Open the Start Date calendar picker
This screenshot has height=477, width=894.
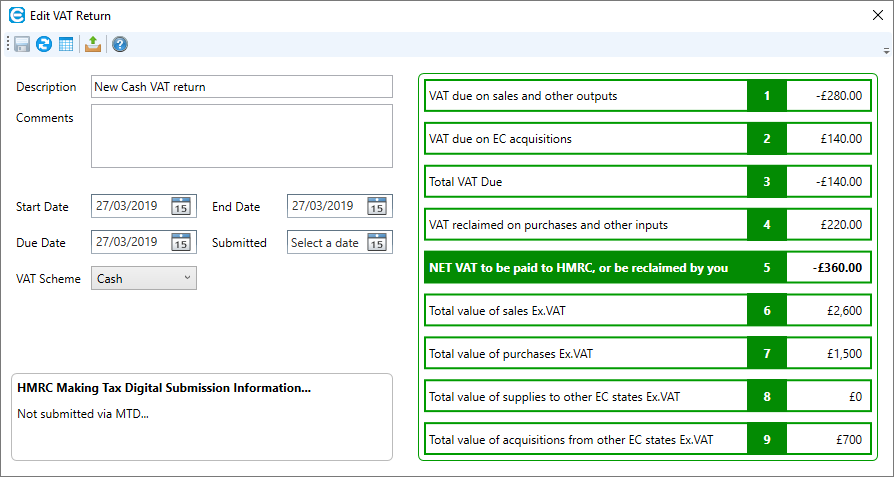180,206
